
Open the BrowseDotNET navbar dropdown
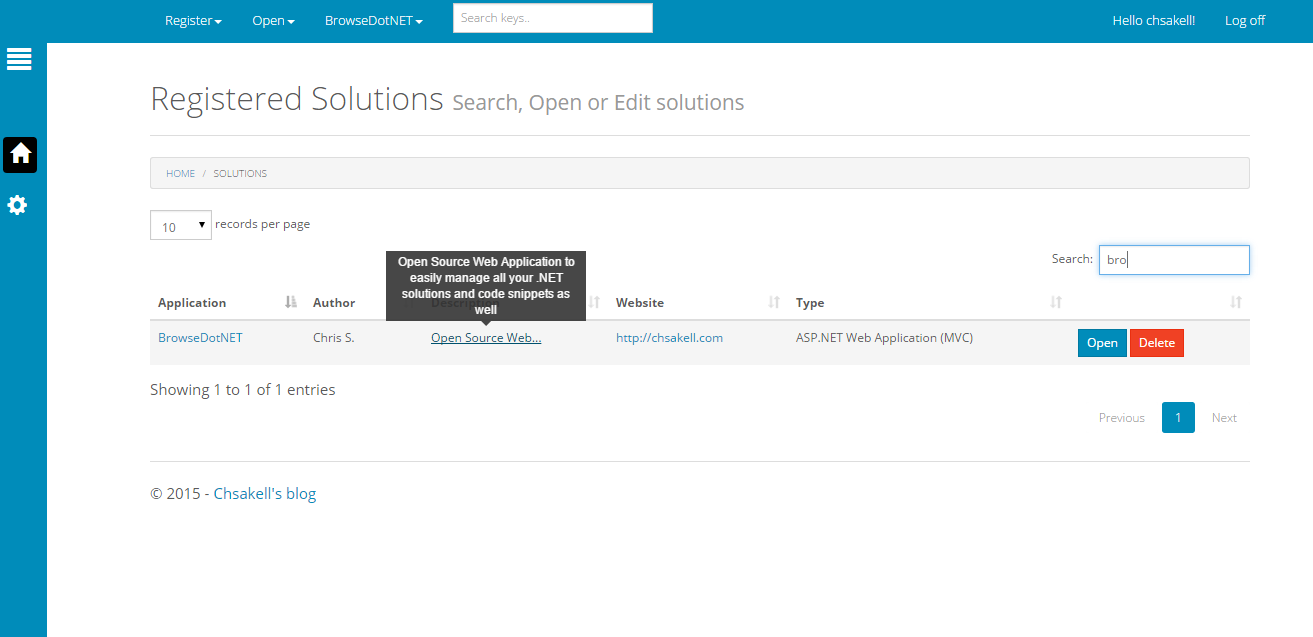pyautogui.click(x=373, y=20)
